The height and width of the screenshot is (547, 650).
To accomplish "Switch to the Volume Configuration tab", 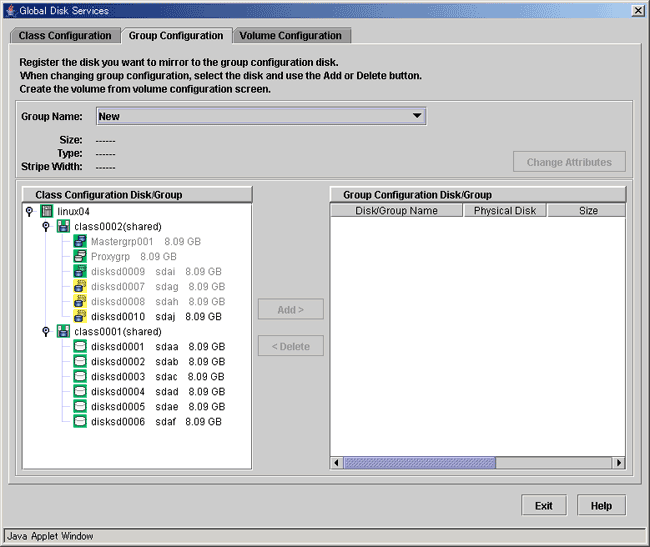I will click(291, 36).
